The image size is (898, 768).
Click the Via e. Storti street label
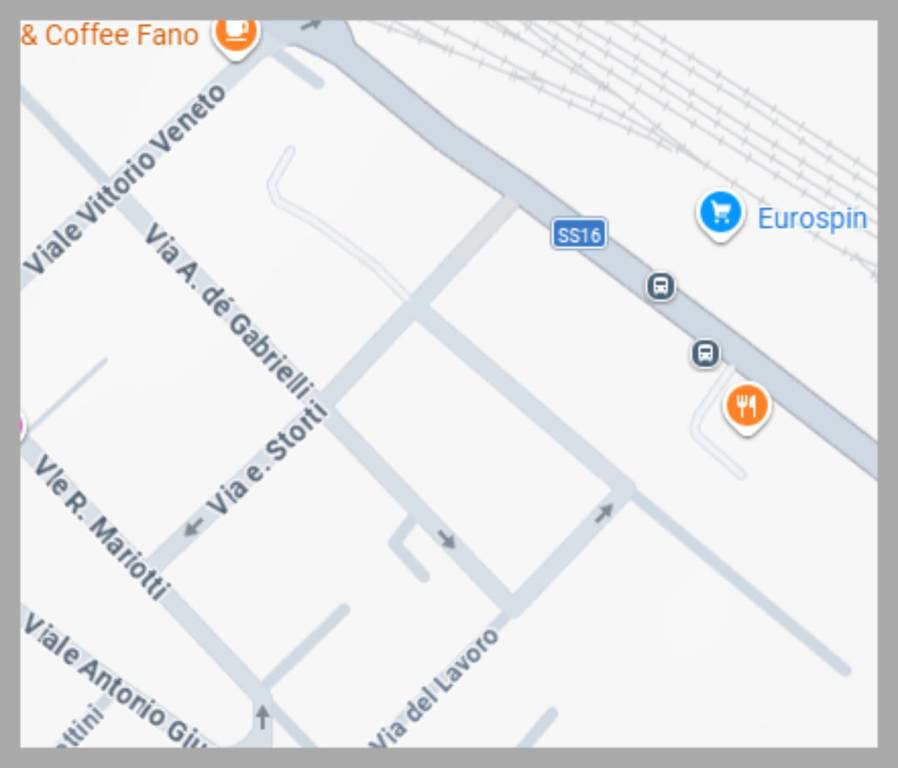pyautogui.click(x=267, y=459)
